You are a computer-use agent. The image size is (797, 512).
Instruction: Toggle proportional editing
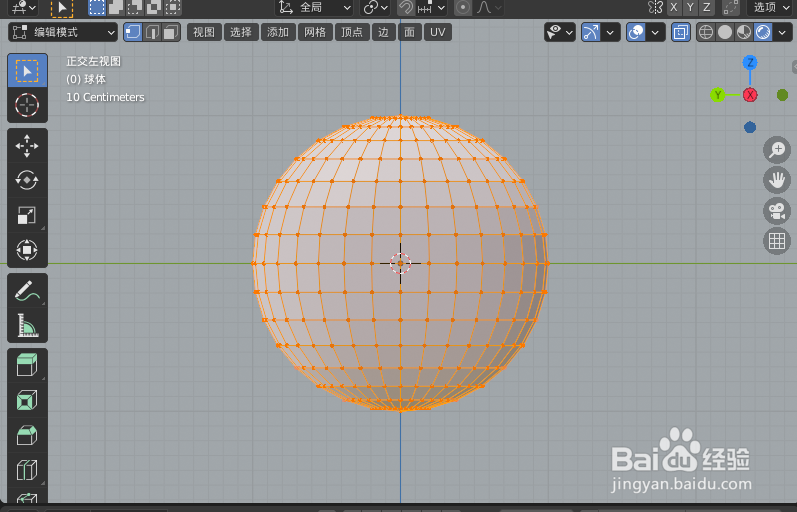click(x=463, y=8)
